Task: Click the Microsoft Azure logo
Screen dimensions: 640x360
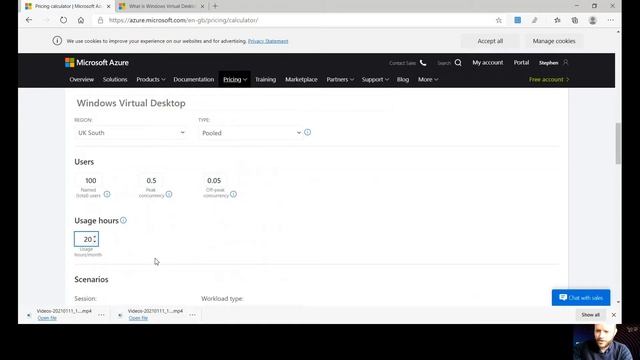Action: 97,62
